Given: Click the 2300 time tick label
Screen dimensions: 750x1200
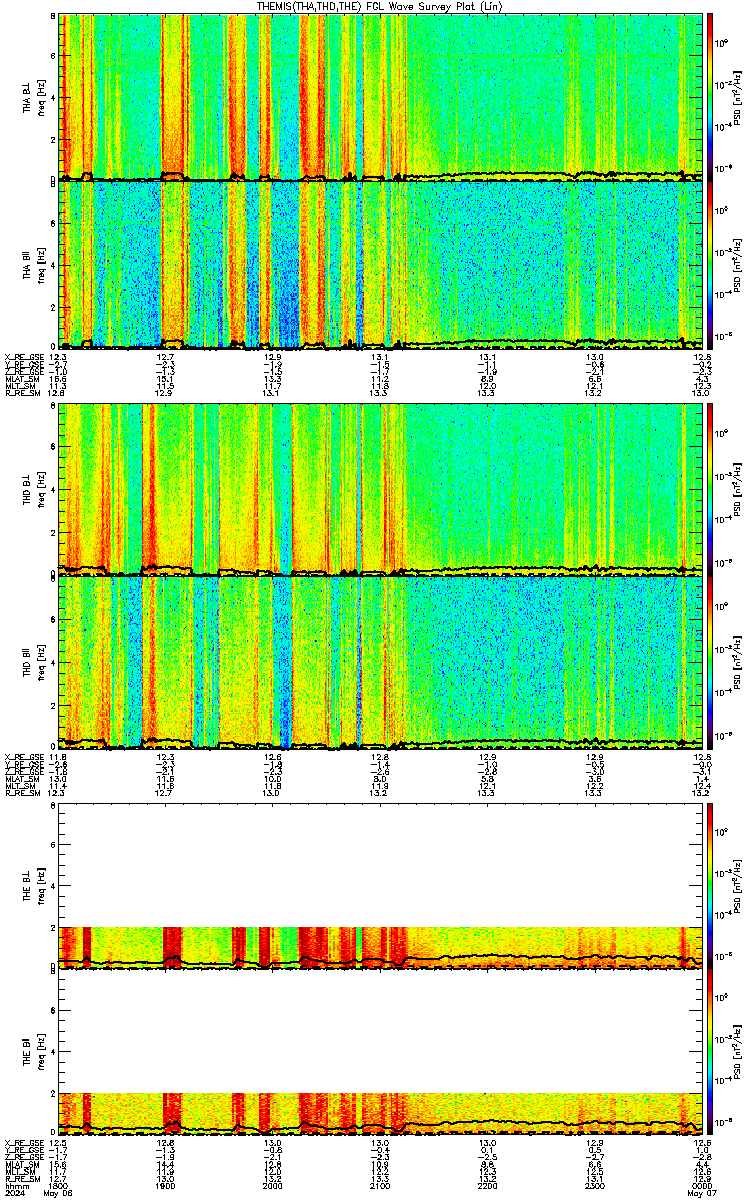Looking at the screenshot, I should [595, 1186].
